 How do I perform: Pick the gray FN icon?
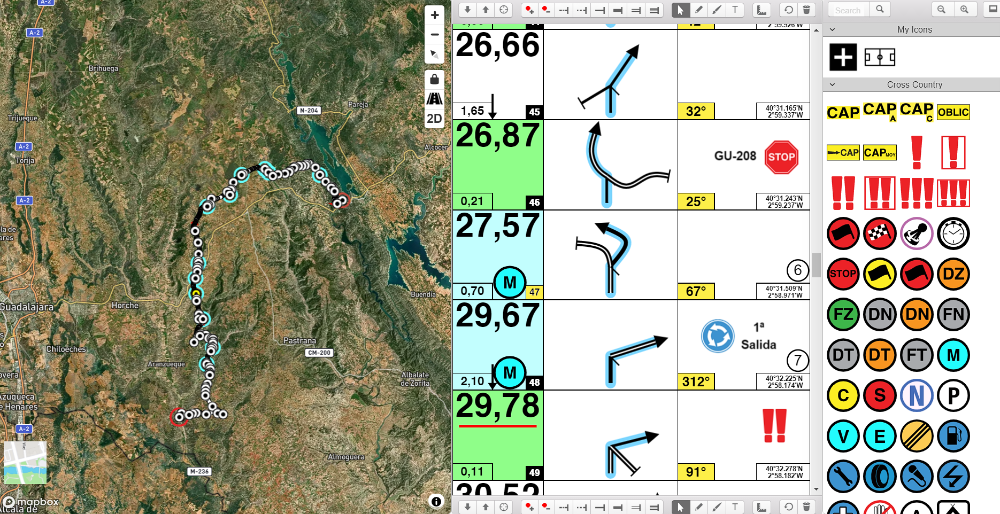click(x=953, y=314)
